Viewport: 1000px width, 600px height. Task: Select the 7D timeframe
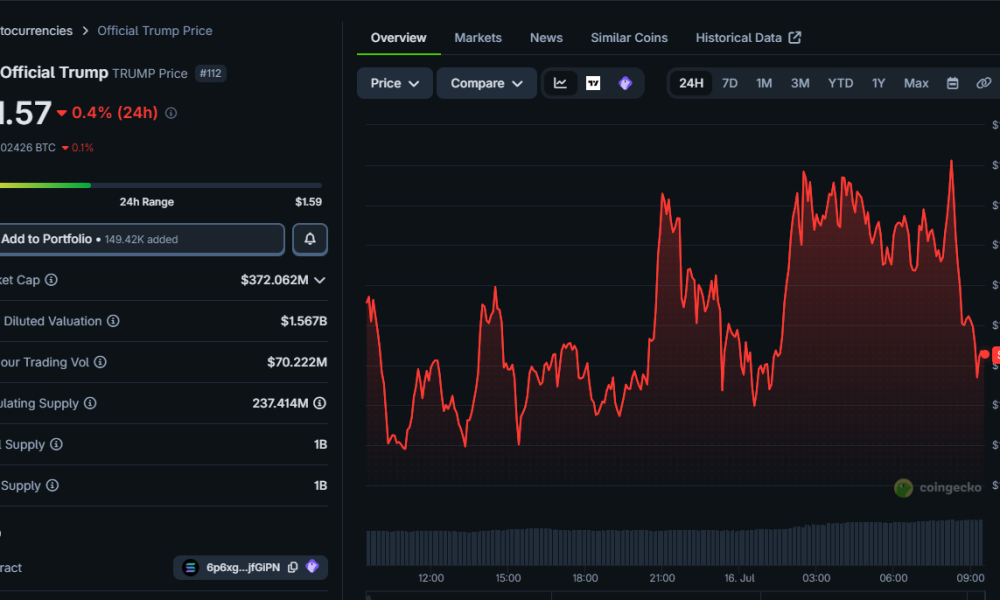coord(730,84)
